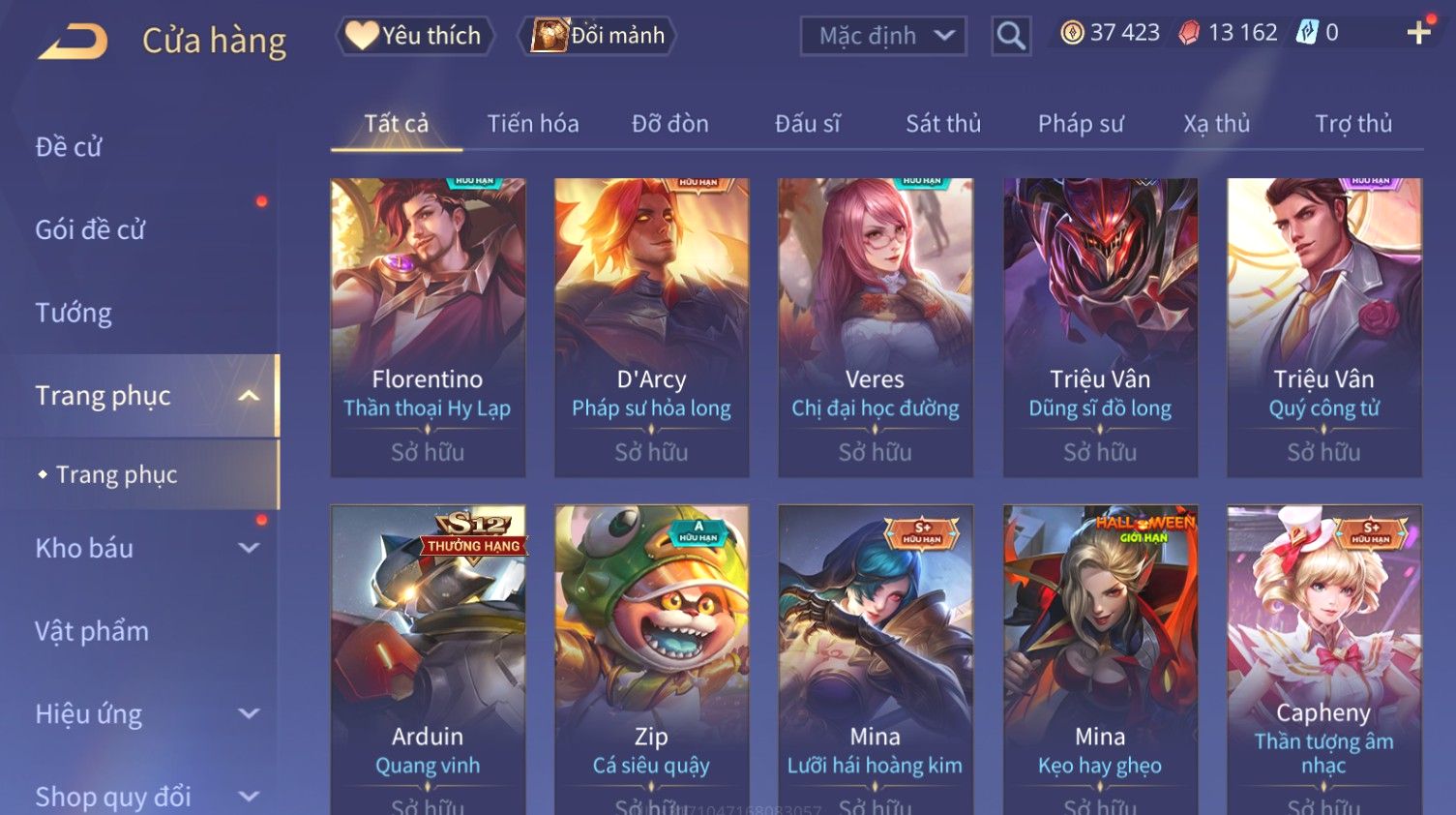Click the plus icon to add currency
The height and width of the screenshot is (815, 1456).
click(1418, 33)
